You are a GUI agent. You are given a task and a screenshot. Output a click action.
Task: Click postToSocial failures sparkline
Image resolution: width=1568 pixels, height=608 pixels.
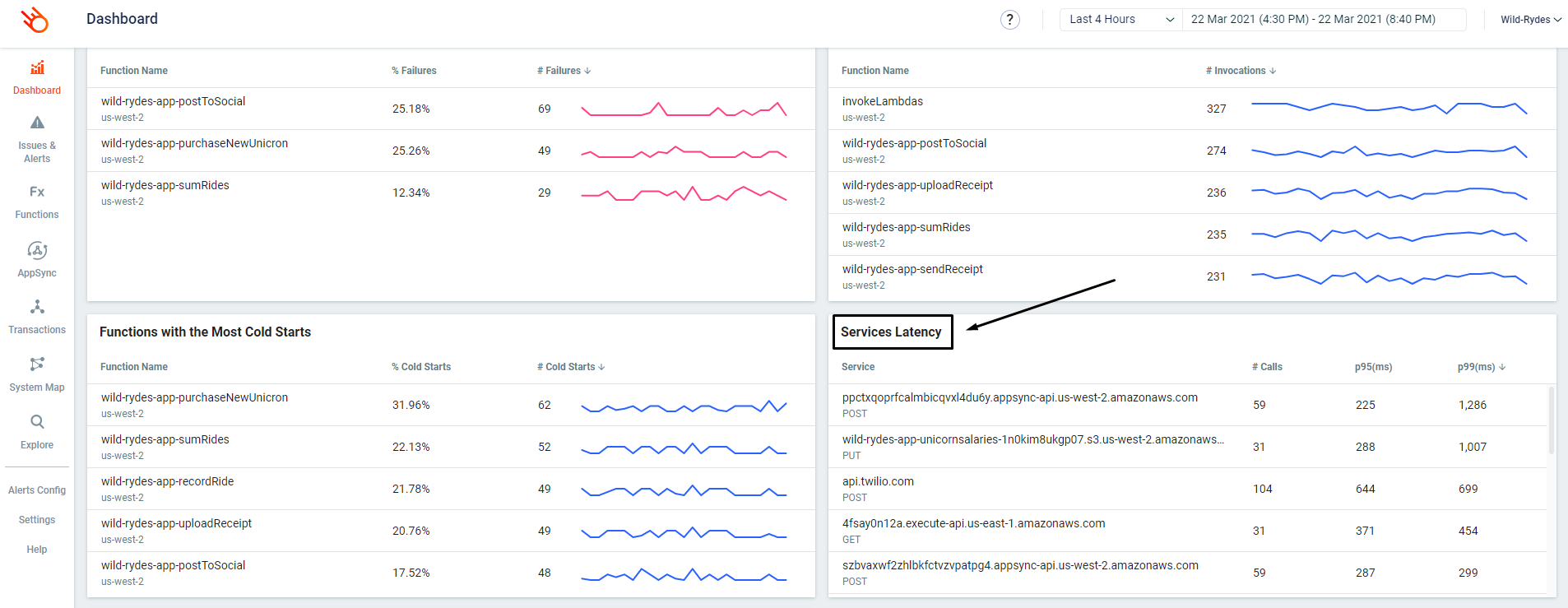[x=684, y=109]
